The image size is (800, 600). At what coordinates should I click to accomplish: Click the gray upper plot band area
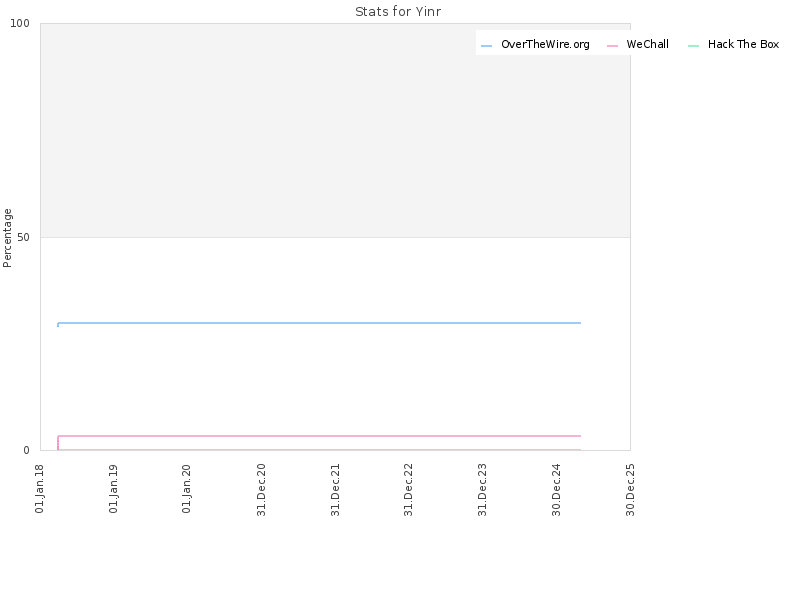[x=335, y=130]
